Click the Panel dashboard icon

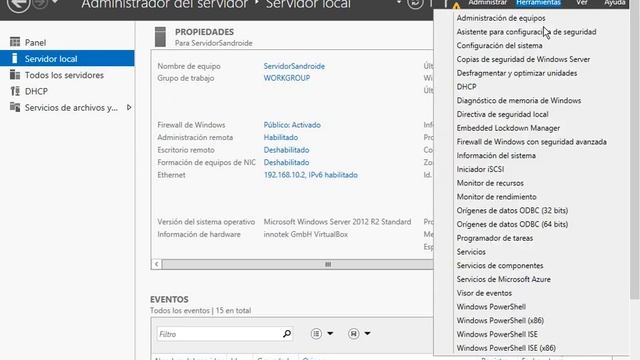15,42
